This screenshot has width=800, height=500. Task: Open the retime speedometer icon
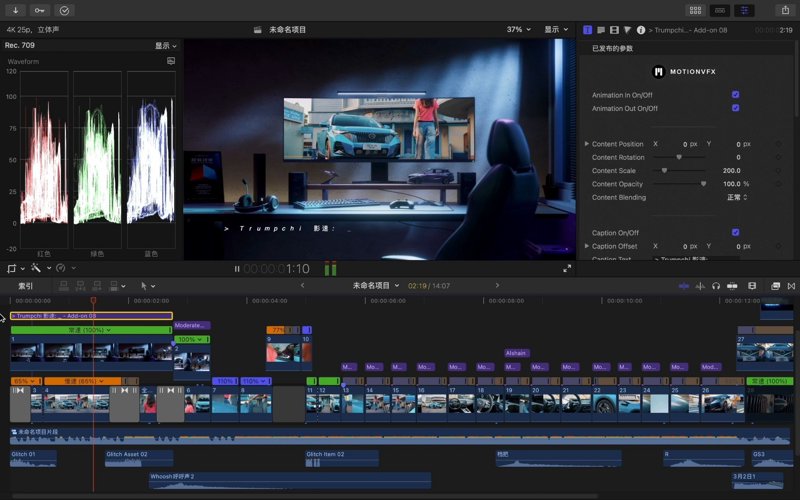coord(61,268)
